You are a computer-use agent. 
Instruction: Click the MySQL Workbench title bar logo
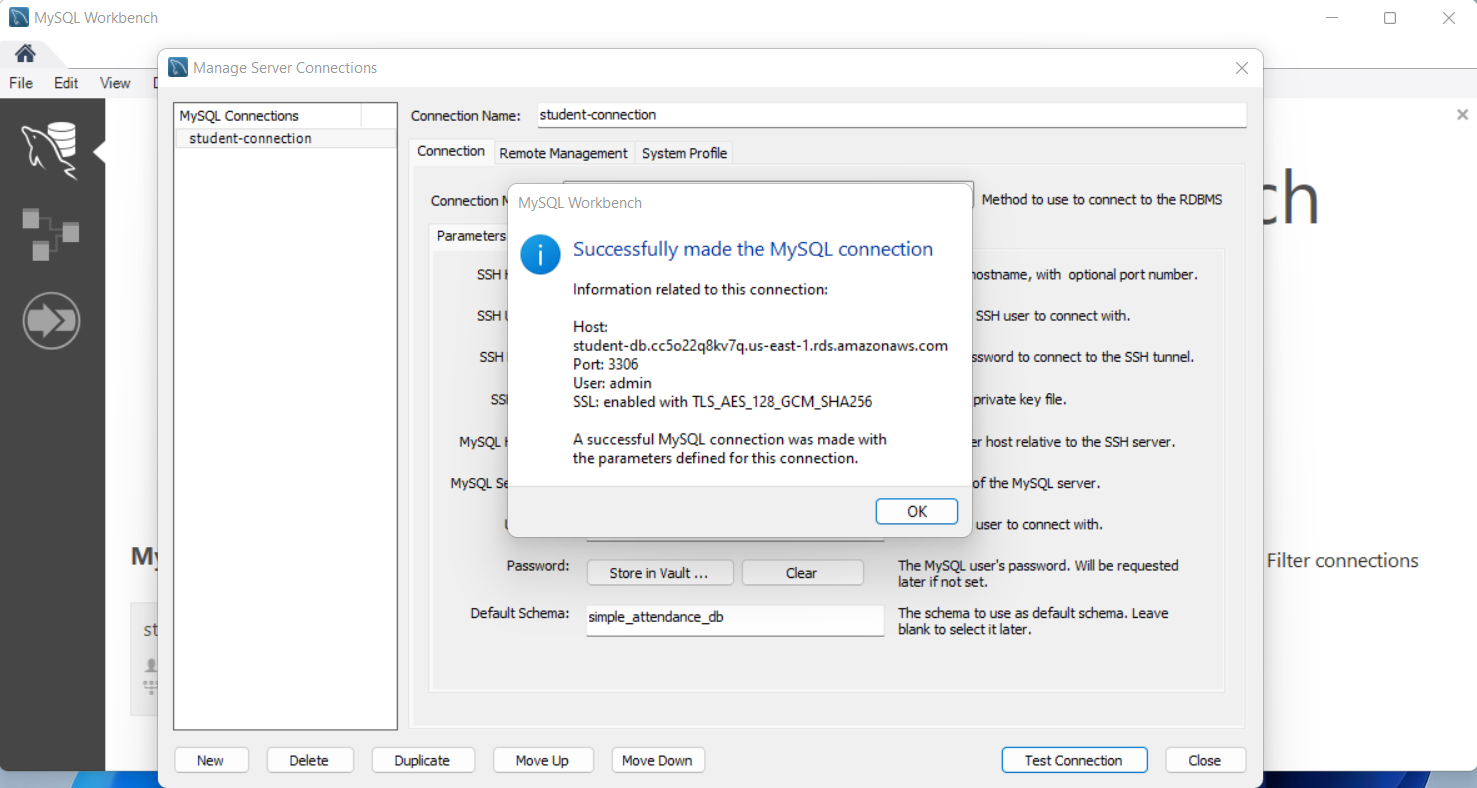click(18, 18)
